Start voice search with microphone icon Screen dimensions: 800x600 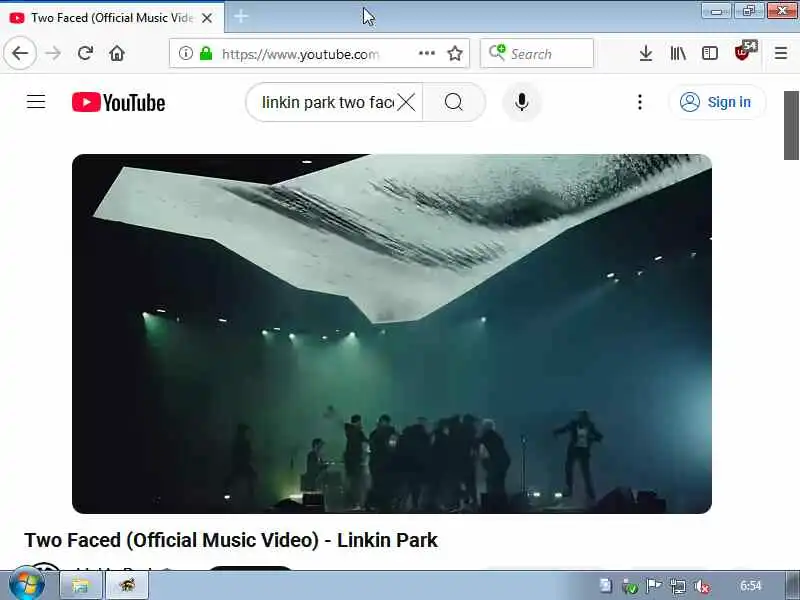521,103
